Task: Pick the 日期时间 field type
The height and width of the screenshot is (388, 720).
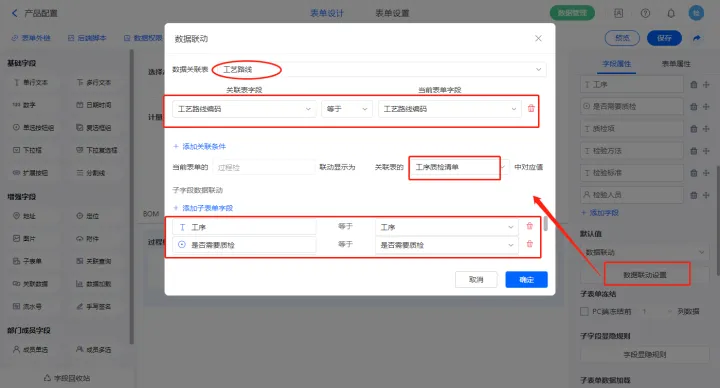Action: (94, 105)
